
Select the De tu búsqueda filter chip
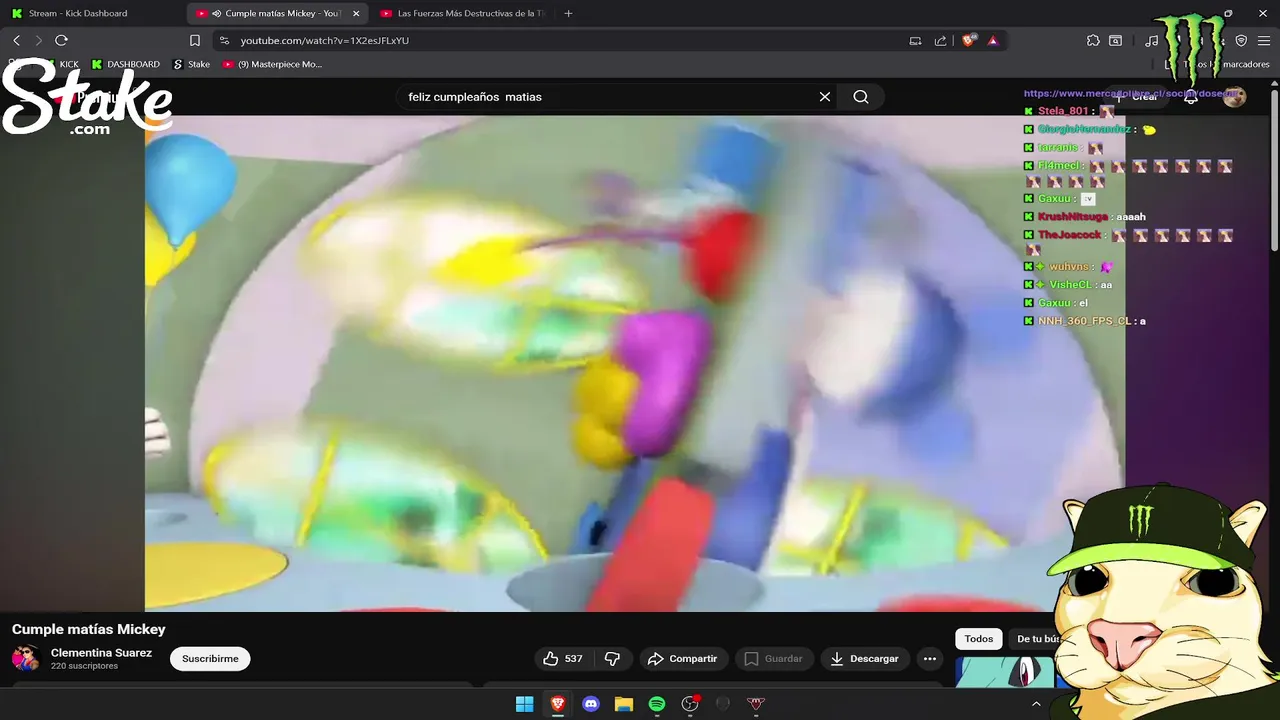point(1038,639)
